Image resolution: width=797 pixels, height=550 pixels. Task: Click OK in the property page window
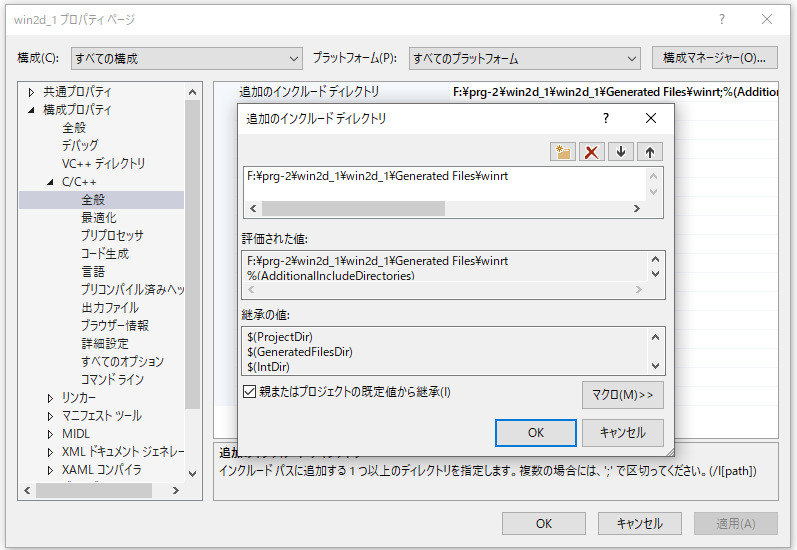(544, 524)
